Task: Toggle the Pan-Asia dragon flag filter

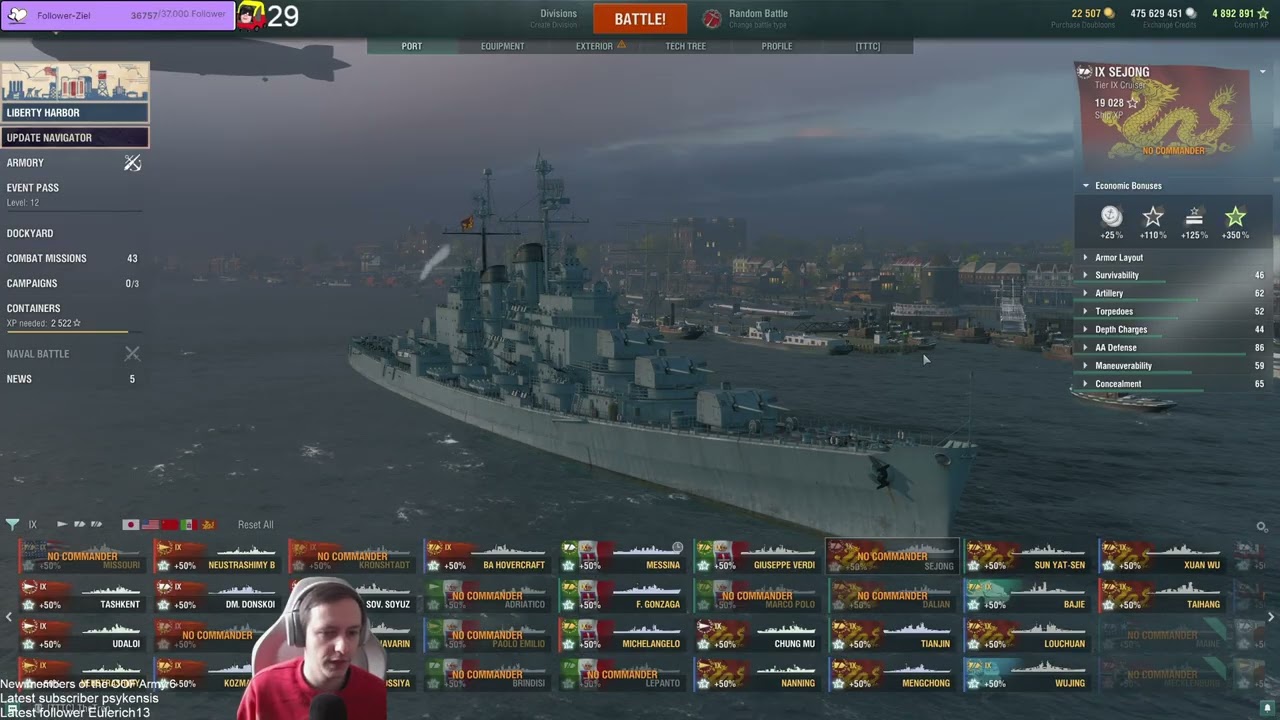Action: click(207, 525)
